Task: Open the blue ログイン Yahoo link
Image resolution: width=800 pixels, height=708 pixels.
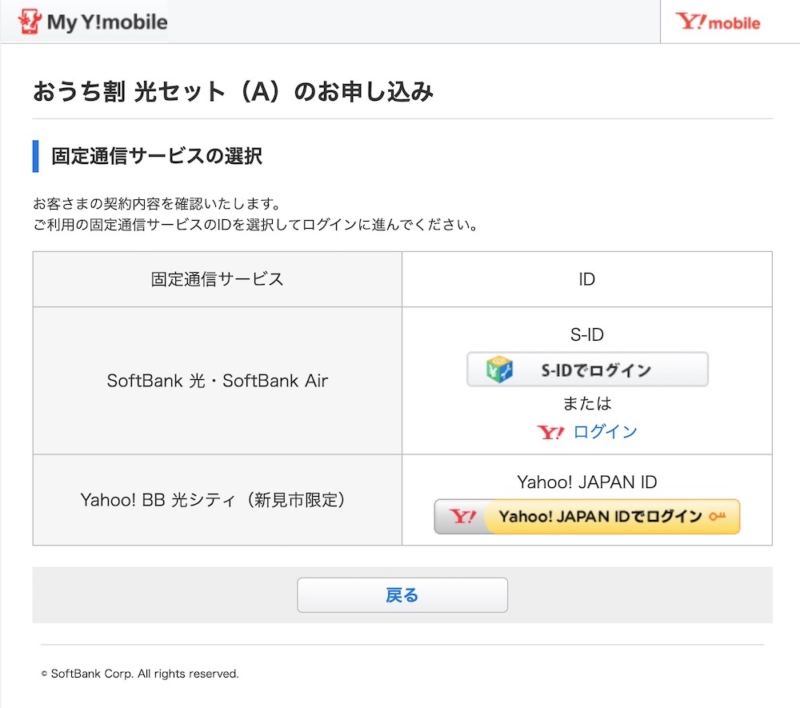Action: click(x=605, y=432)
